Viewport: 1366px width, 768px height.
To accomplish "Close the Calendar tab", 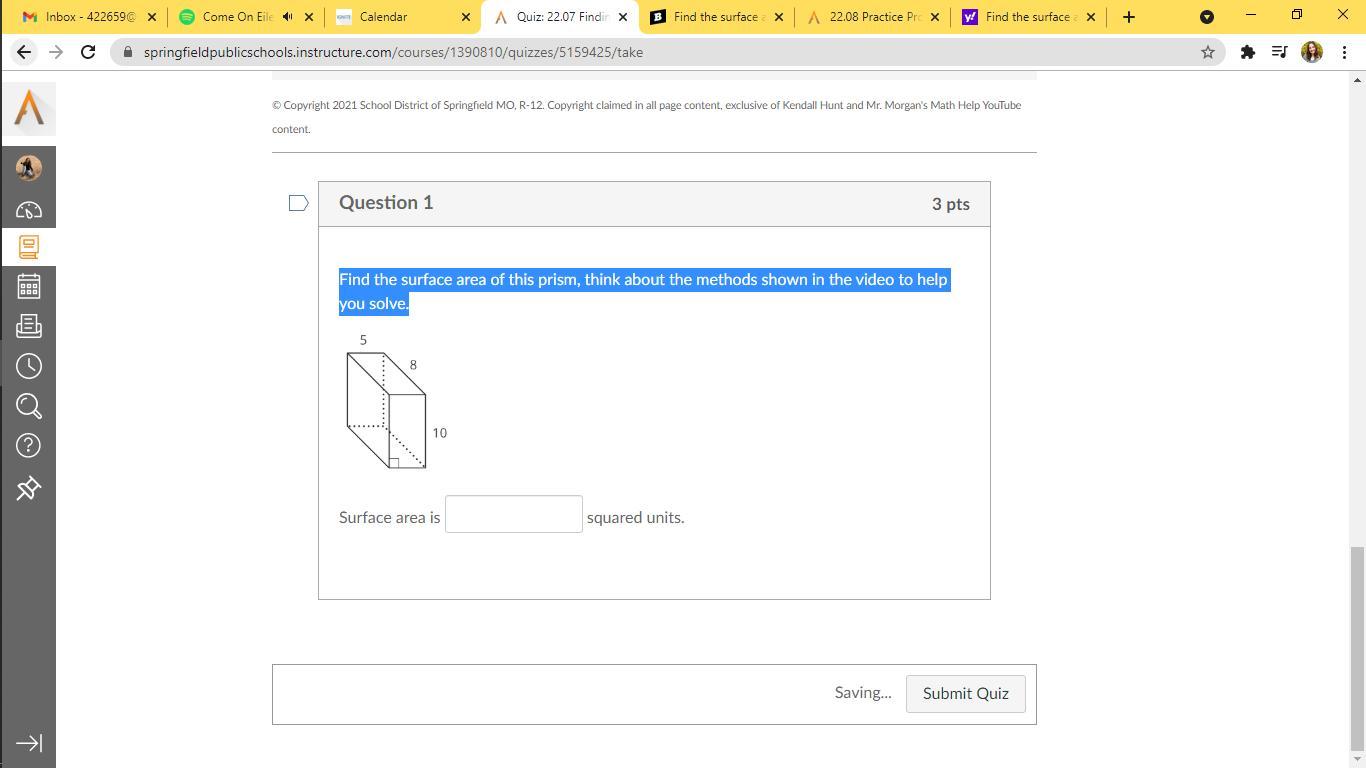I will [465, 17].
